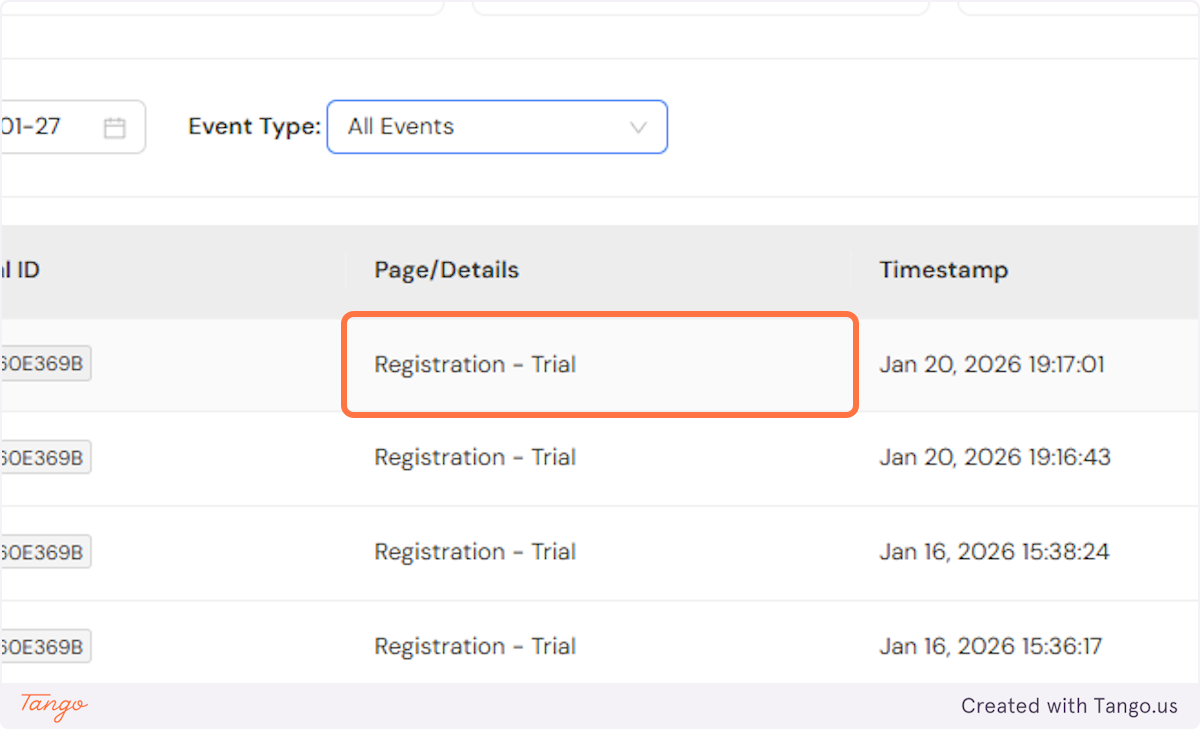Click the Tango logo in the footer
The height and width of the screenshot is (729, 1200).
49,707
